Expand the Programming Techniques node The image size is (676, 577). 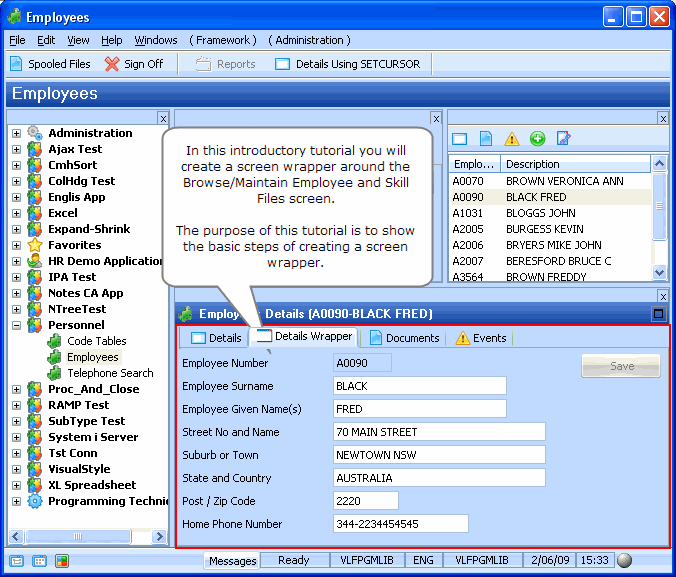[16, 502]
